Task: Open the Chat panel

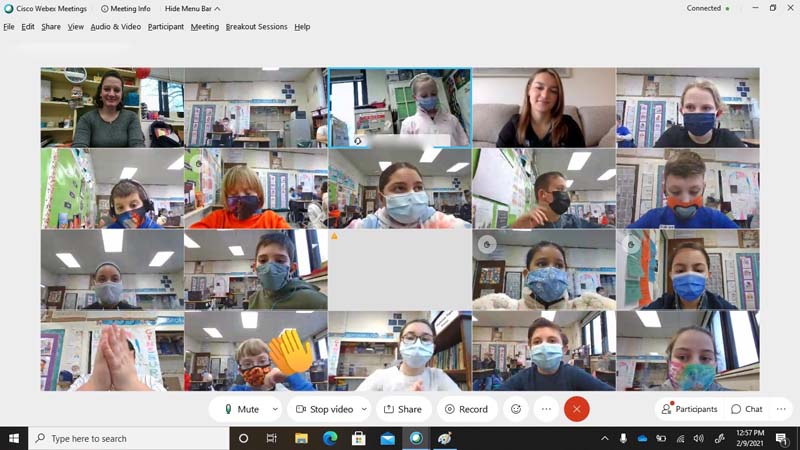Action: coord(747,409)
